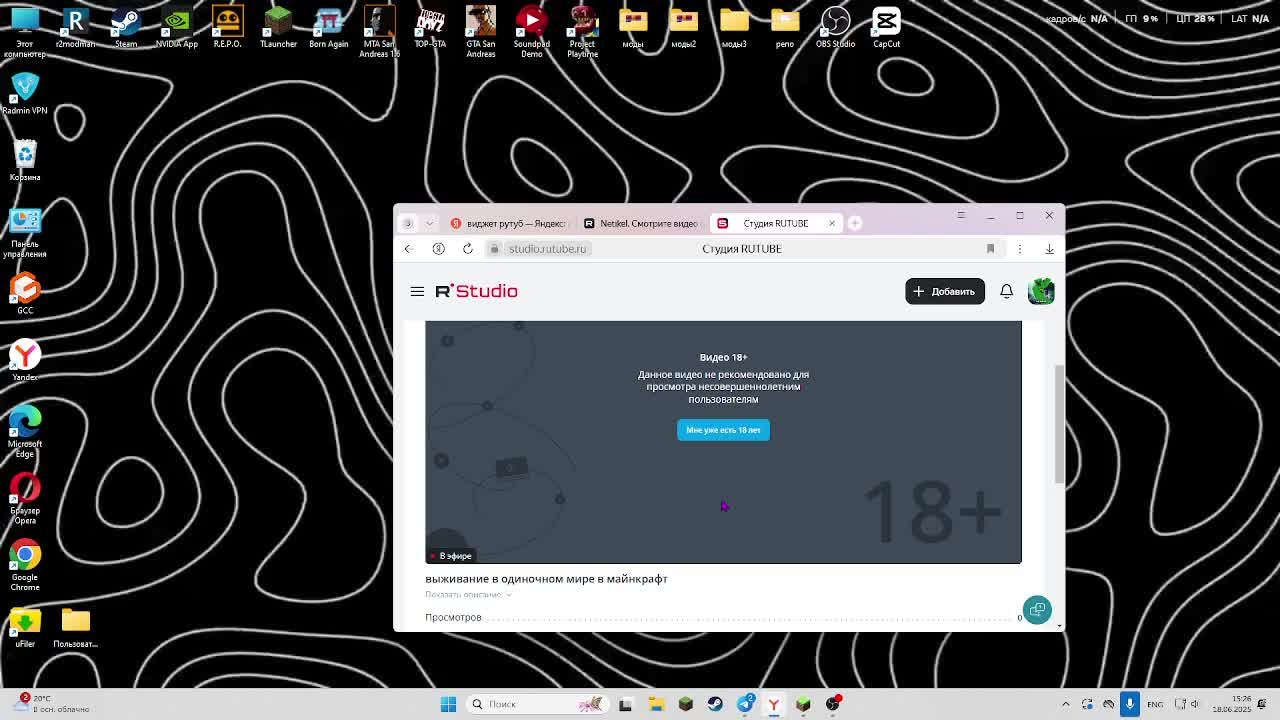Image resolution: width=1280 pixels, height=720 pixels.
Task: Confirm age with Мне уже есть 18 лет
Action: 723,430
